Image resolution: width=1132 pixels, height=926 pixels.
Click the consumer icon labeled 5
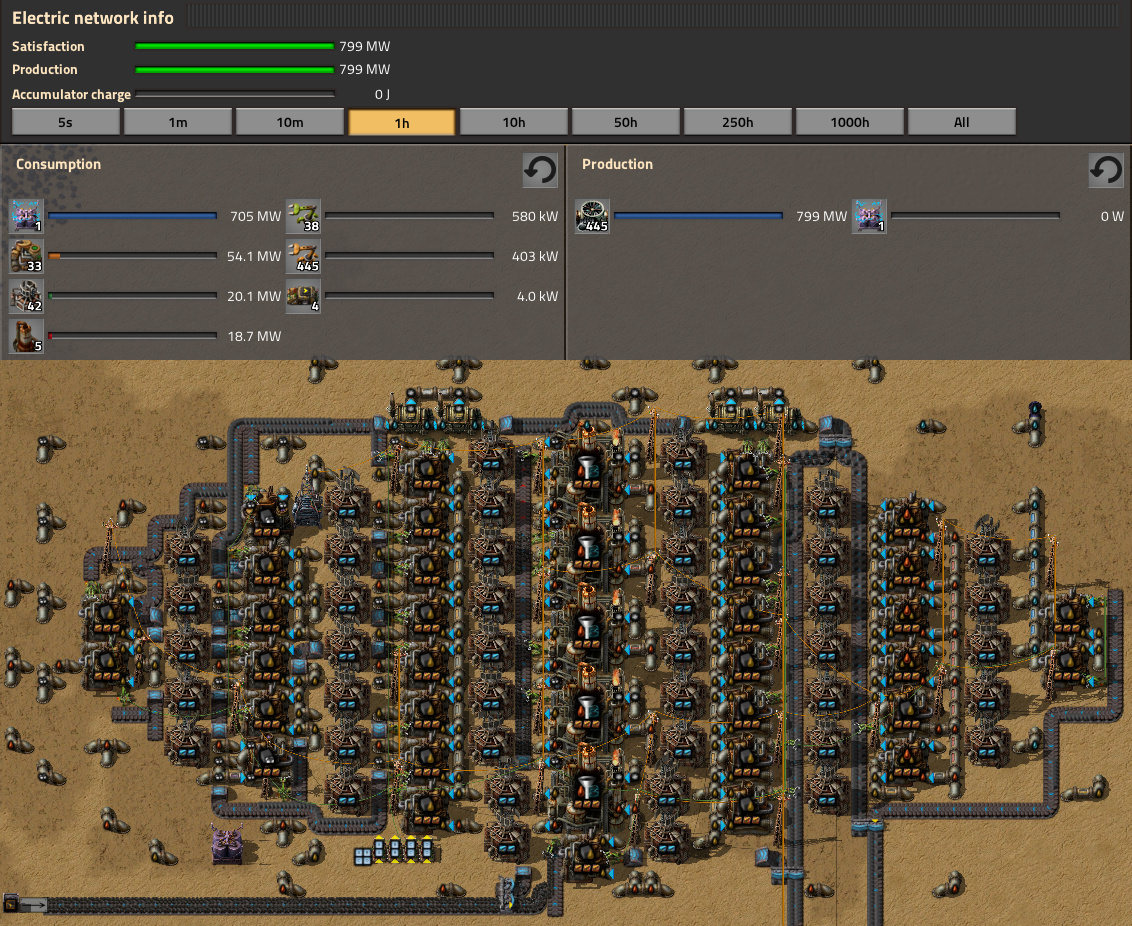pos(26,336)
